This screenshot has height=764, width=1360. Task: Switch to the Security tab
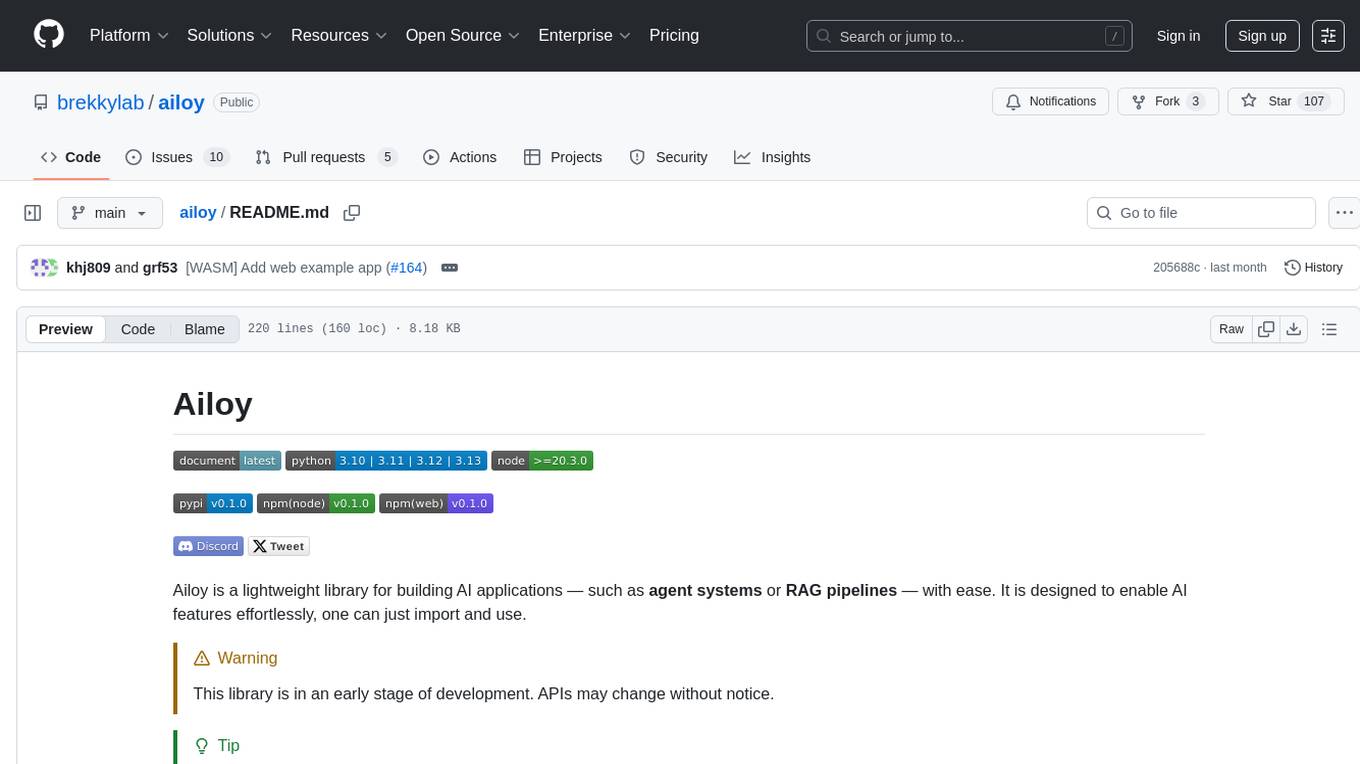[668, 157]
